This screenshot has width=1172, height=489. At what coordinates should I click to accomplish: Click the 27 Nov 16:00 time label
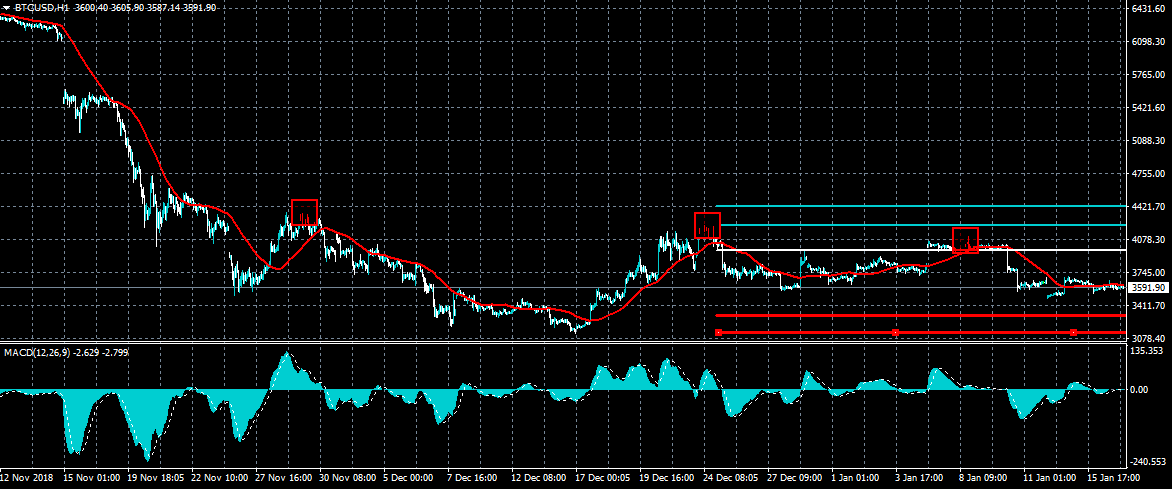pyautogui.click(x=284, y=477)
